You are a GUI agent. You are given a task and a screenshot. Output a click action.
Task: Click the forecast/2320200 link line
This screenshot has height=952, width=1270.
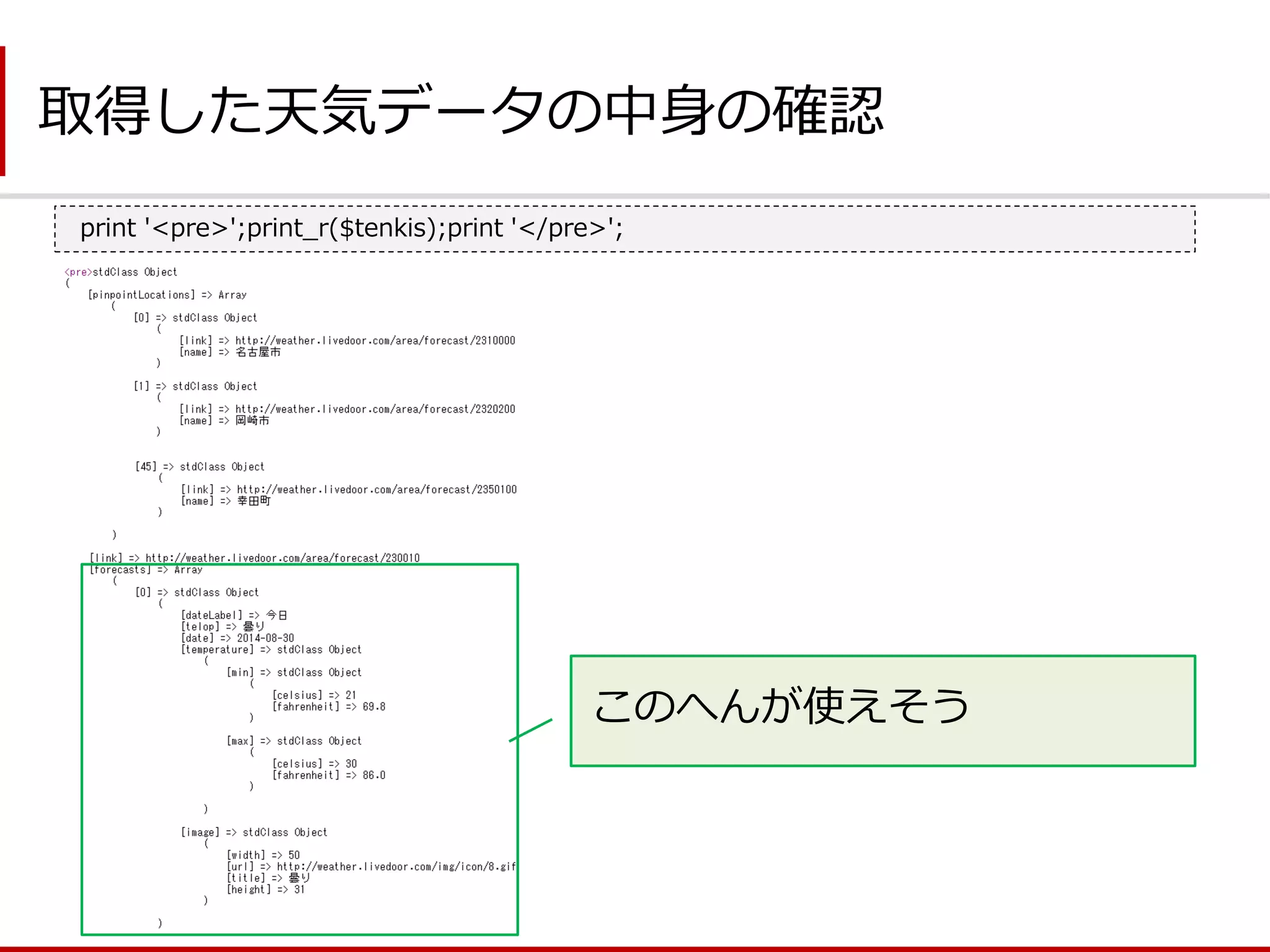coord(347,409)
